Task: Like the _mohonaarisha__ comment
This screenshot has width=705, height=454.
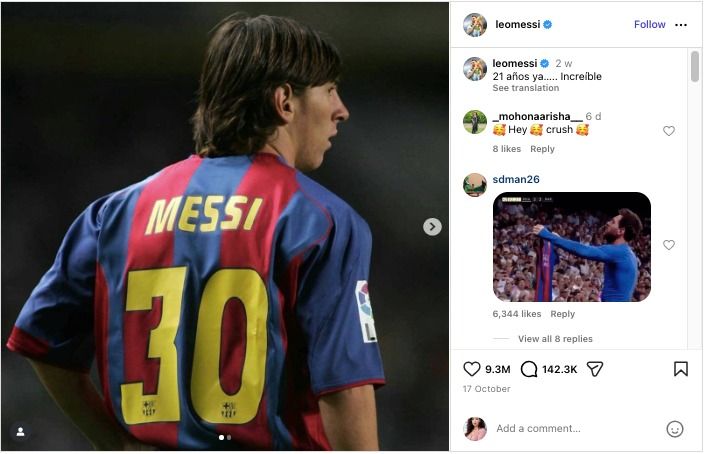Action: (669, 131)
